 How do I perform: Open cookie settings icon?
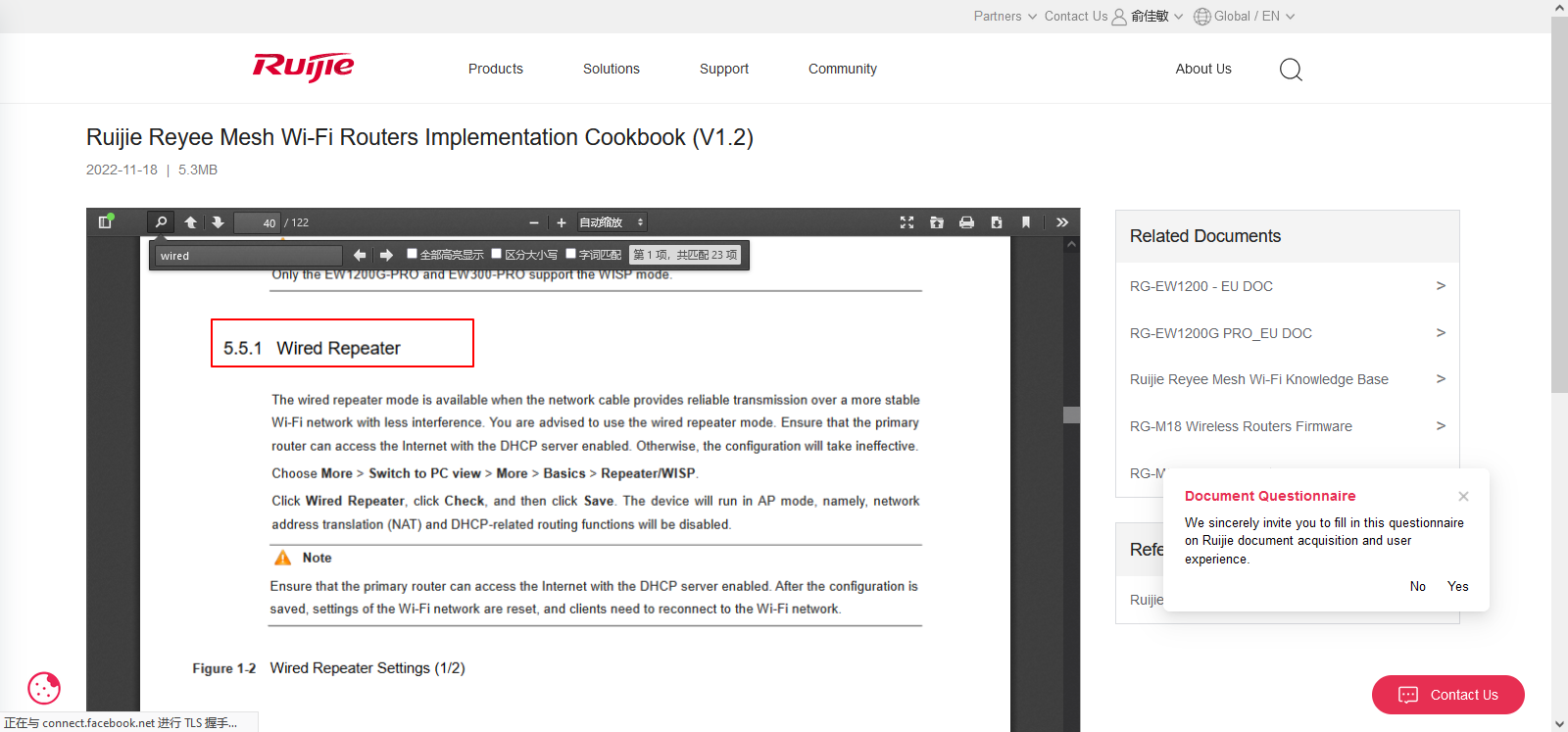pyautogui.click(x=44, y=688)
